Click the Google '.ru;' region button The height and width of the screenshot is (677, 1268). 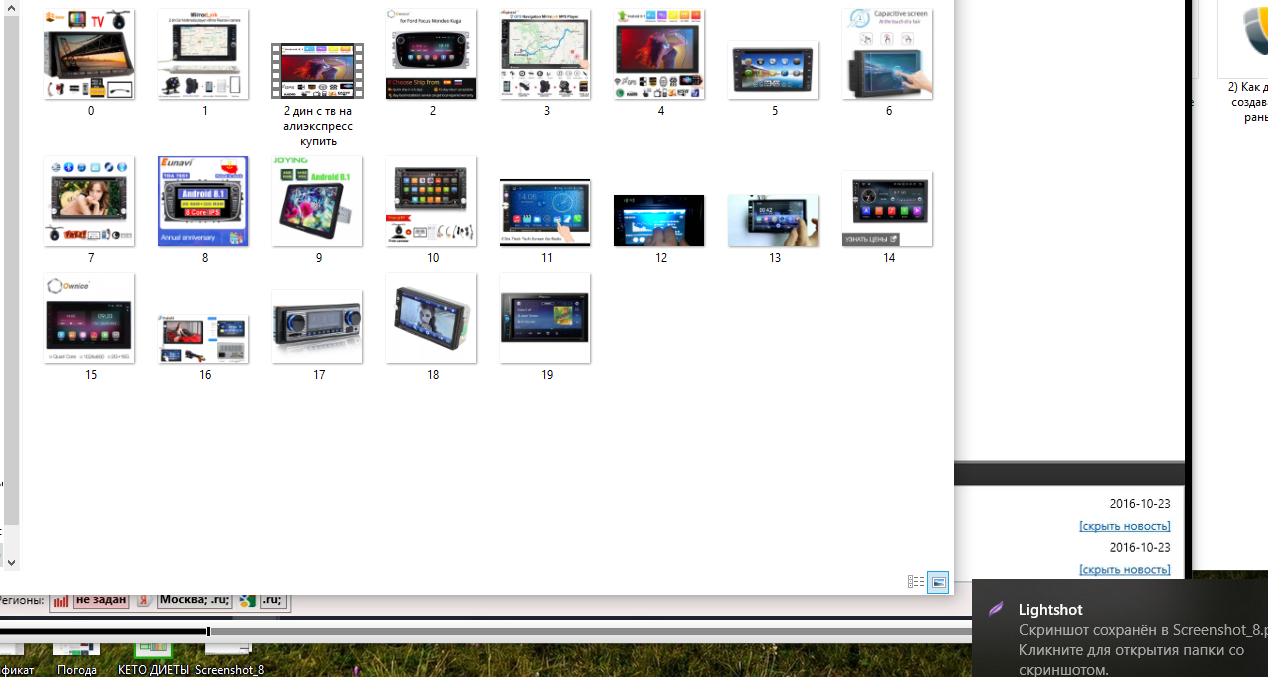click(273, 600)
